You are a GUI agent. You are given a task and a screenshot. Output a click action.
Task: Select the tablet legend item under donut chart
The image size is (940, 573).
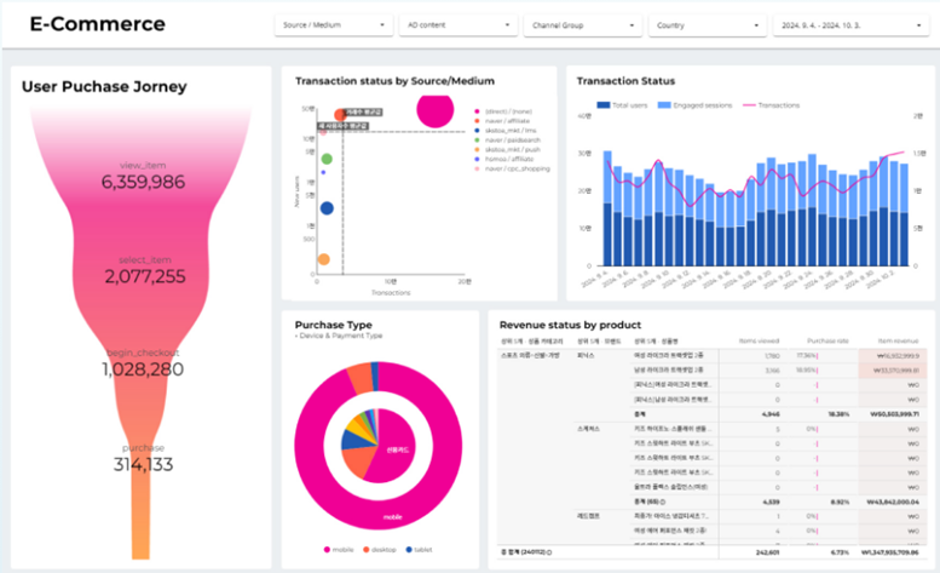pos(419,550)
